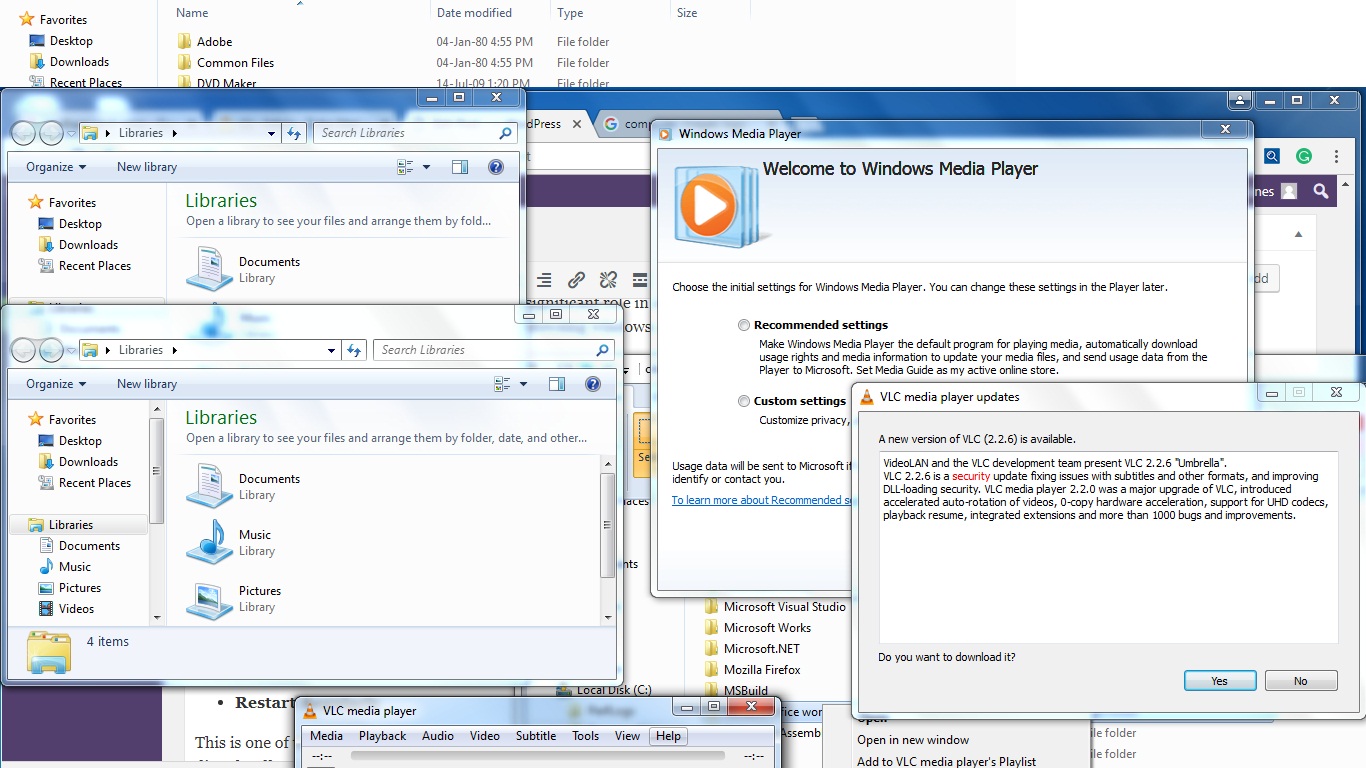Open Chrome's three-dot menu
Viewport: 1366px width, 768px height.
(x=1337, y=156)
